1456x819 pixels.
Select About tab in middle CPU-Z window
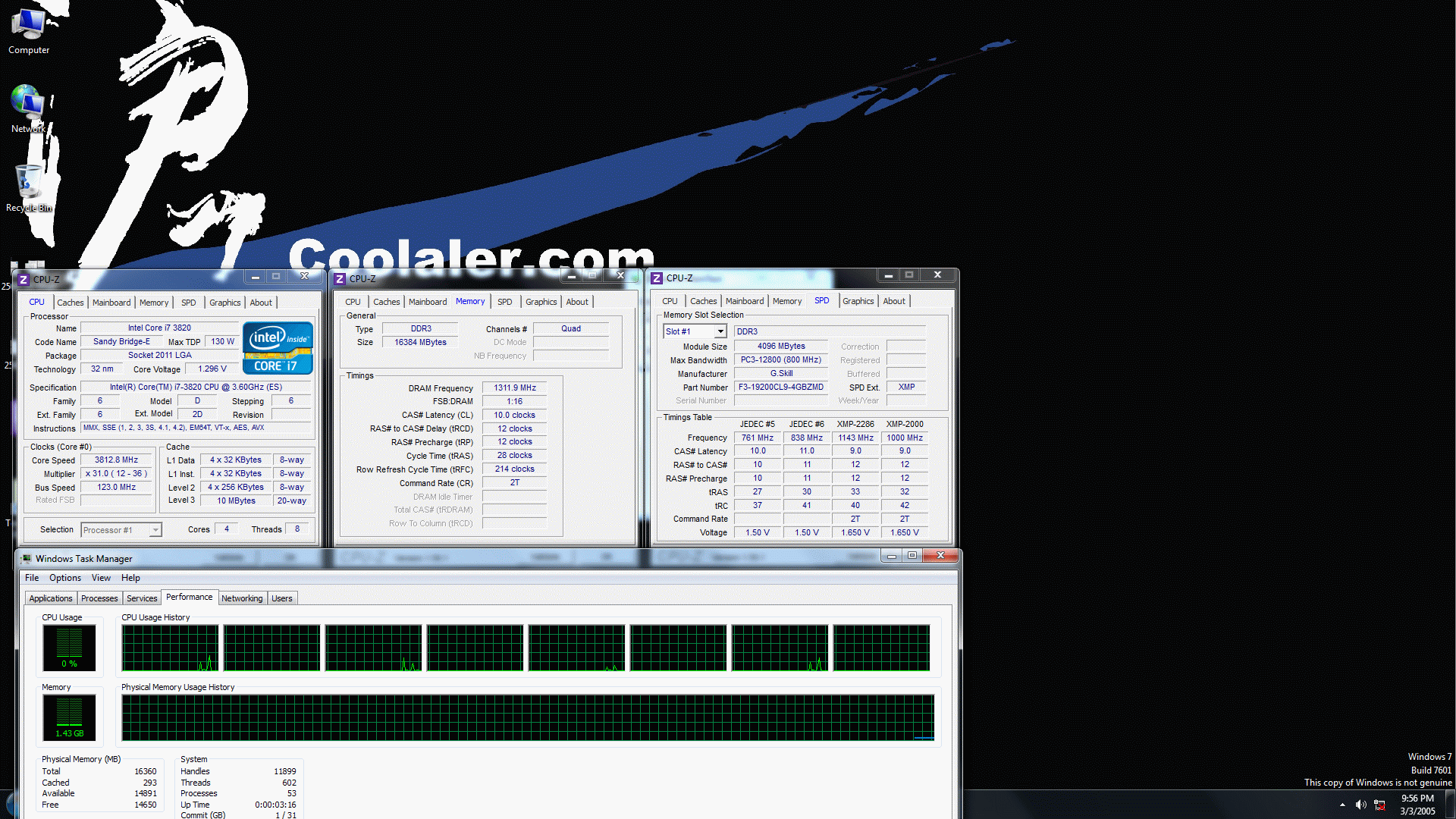(577, 302)
